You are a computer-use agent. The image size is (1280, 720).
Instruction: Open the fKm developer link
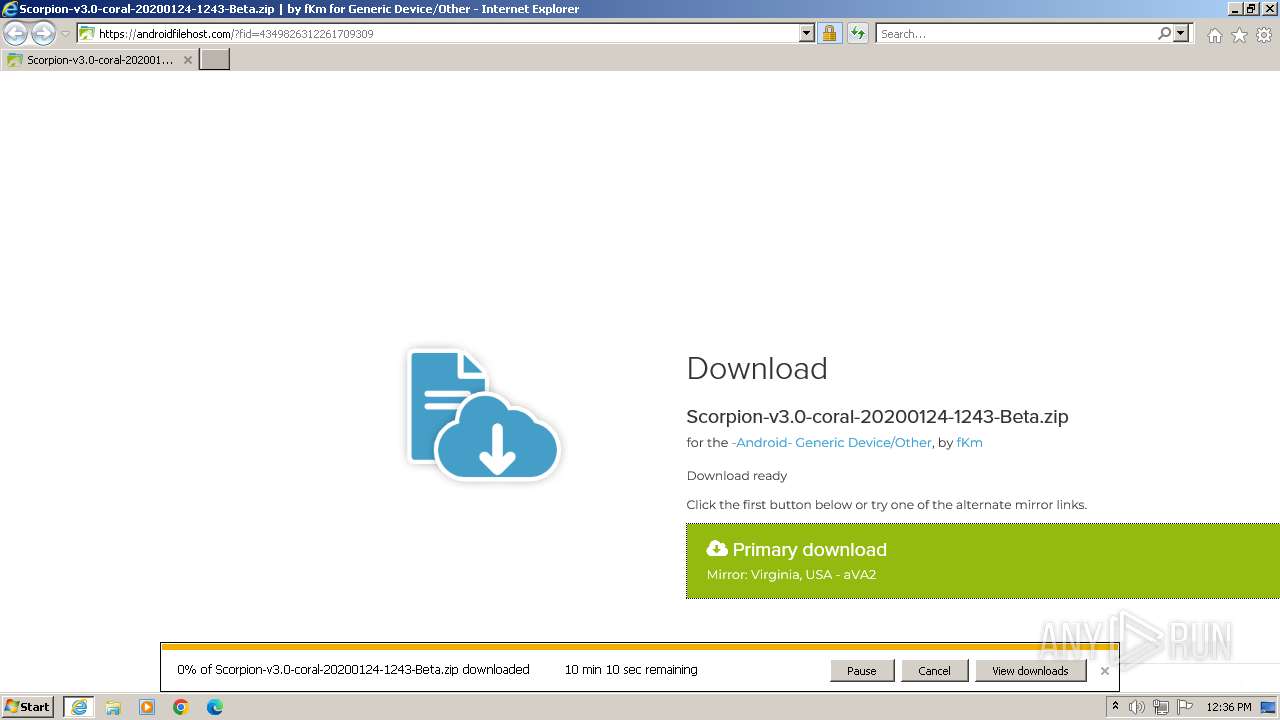(969, 442)
